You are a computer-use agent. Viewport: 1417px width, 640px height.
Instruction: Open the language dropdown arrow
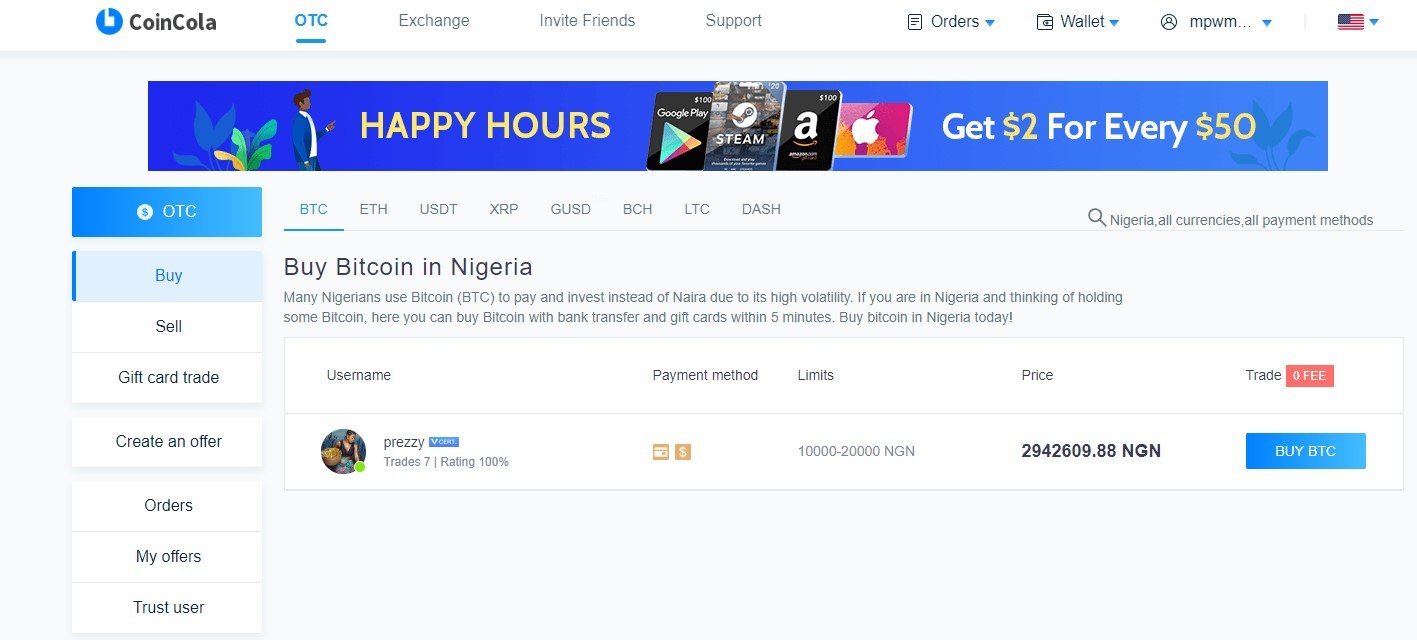(x=1374, y=23)
